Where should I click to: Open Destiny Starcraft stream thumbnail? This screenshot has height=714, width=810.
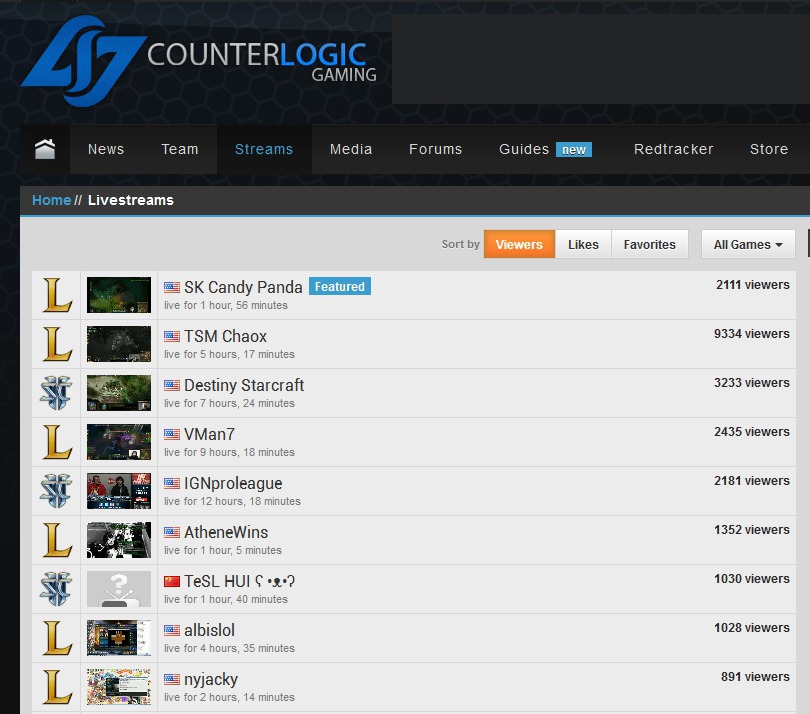pos(119,393)
